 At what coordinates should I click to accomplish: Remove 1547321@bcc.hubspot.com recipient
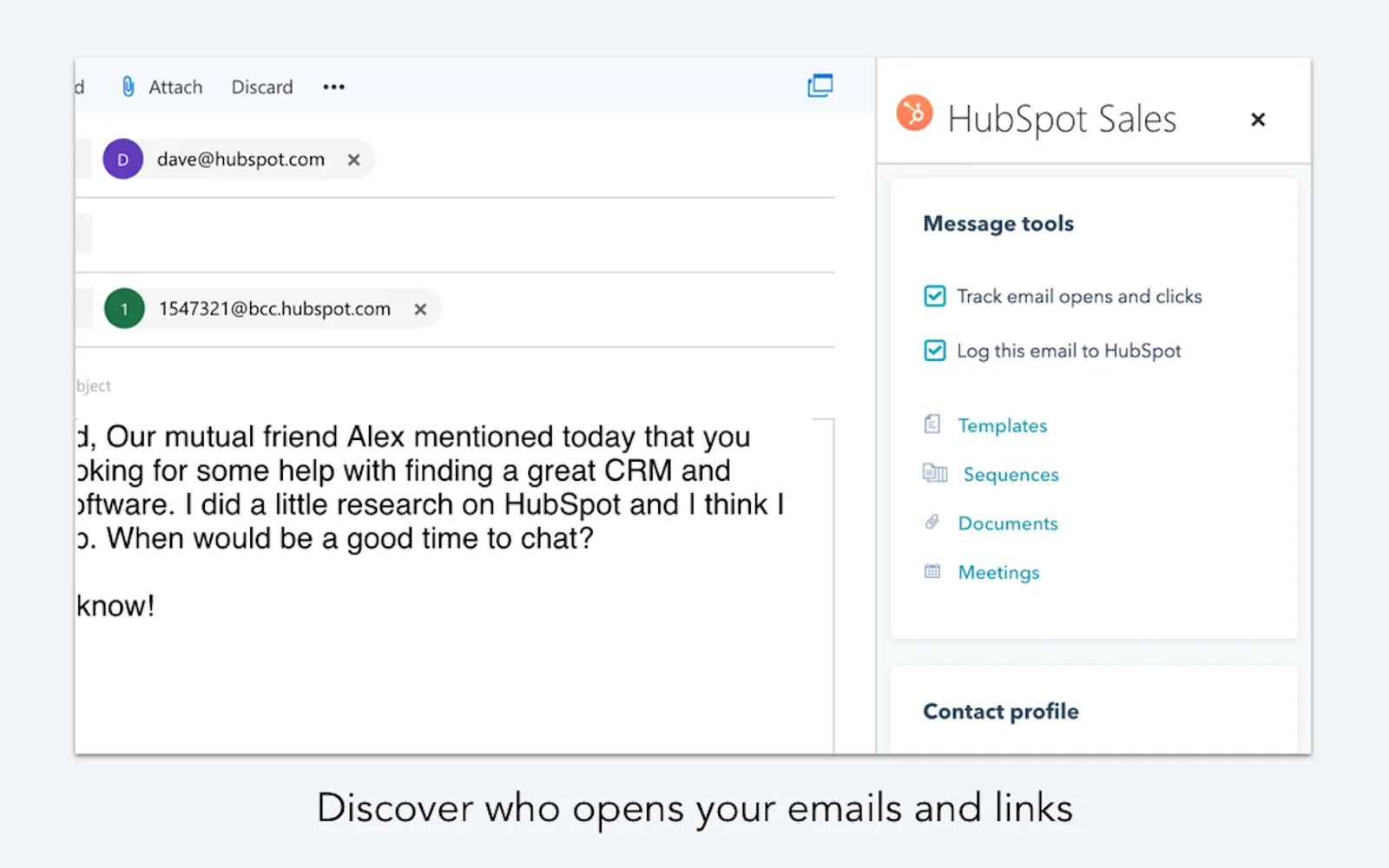point(420,309)
